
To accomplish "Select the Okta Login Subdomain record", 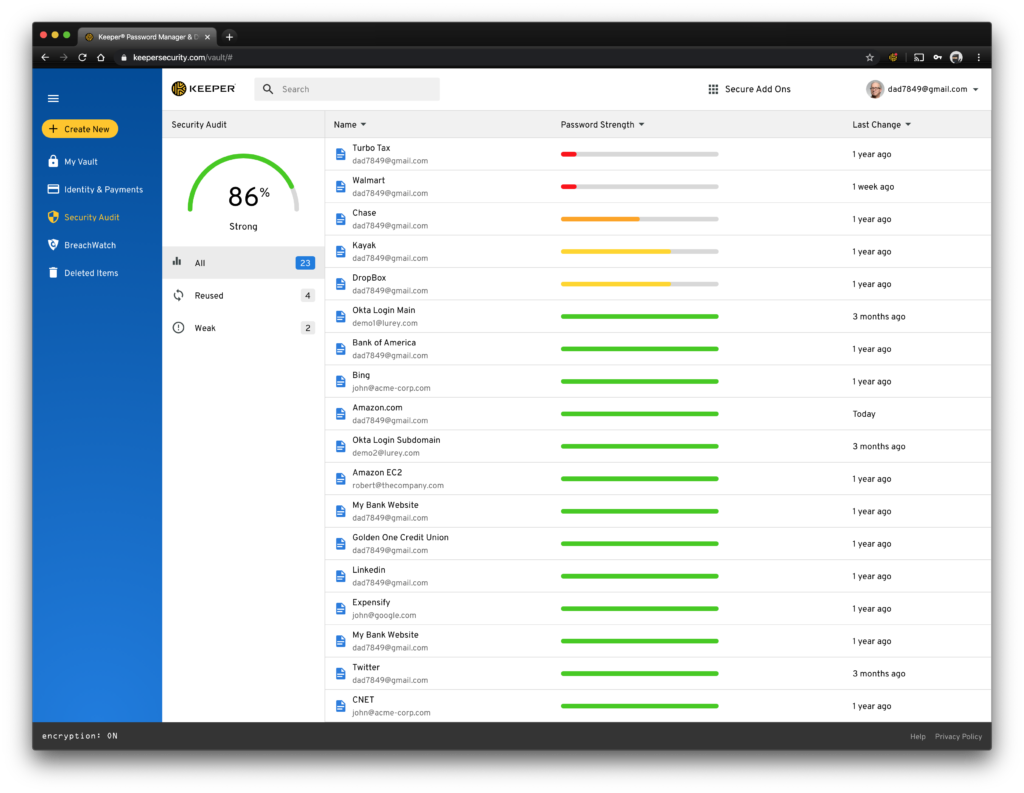I will tap(658, 446).
